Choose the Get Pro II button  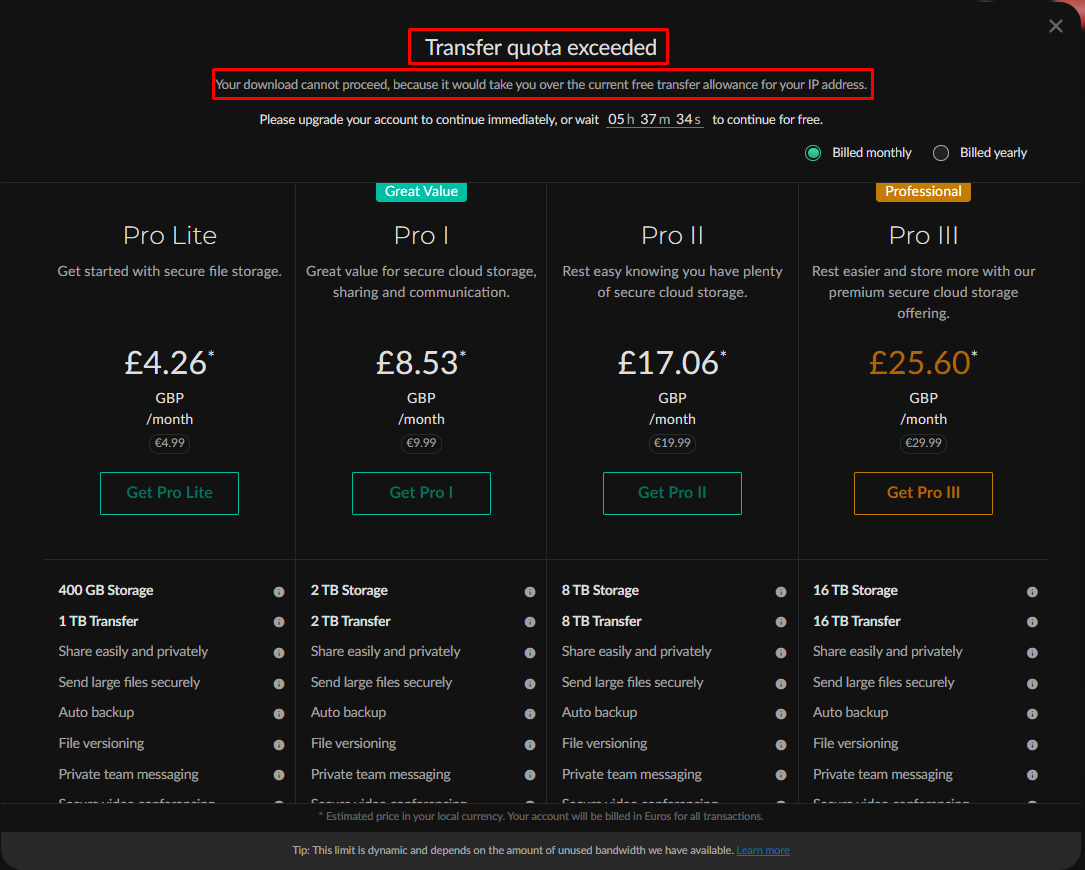click(x=672, y=493)
